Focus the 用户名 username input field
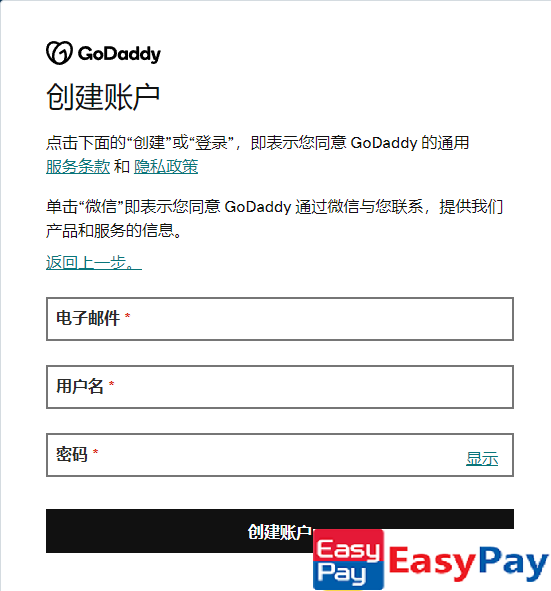Screen dimensions: 551x591 280,387
